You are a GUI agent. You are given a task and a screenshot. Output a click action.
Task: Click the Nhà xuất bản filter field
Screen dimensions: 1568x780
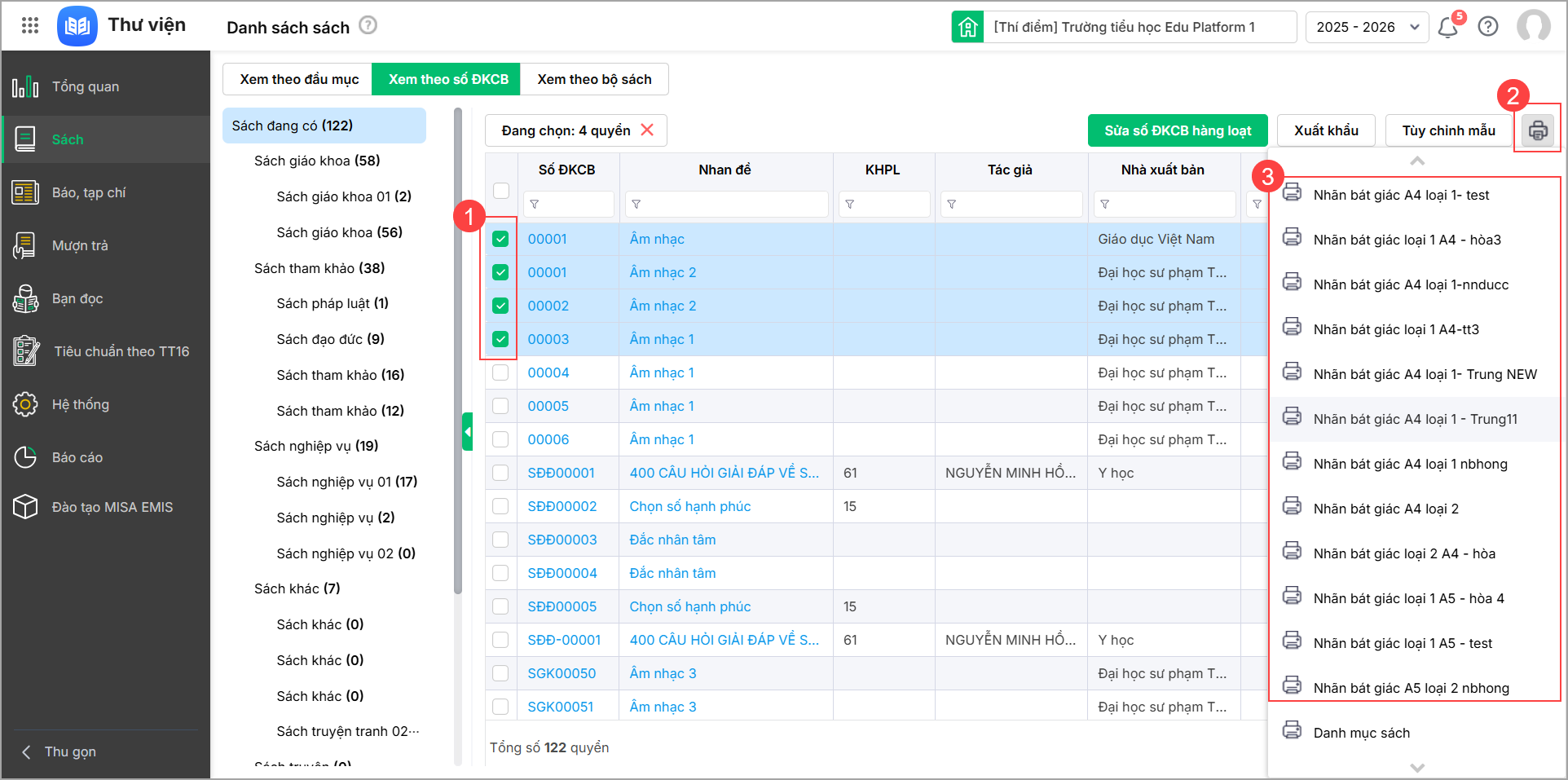[1165, 204]
